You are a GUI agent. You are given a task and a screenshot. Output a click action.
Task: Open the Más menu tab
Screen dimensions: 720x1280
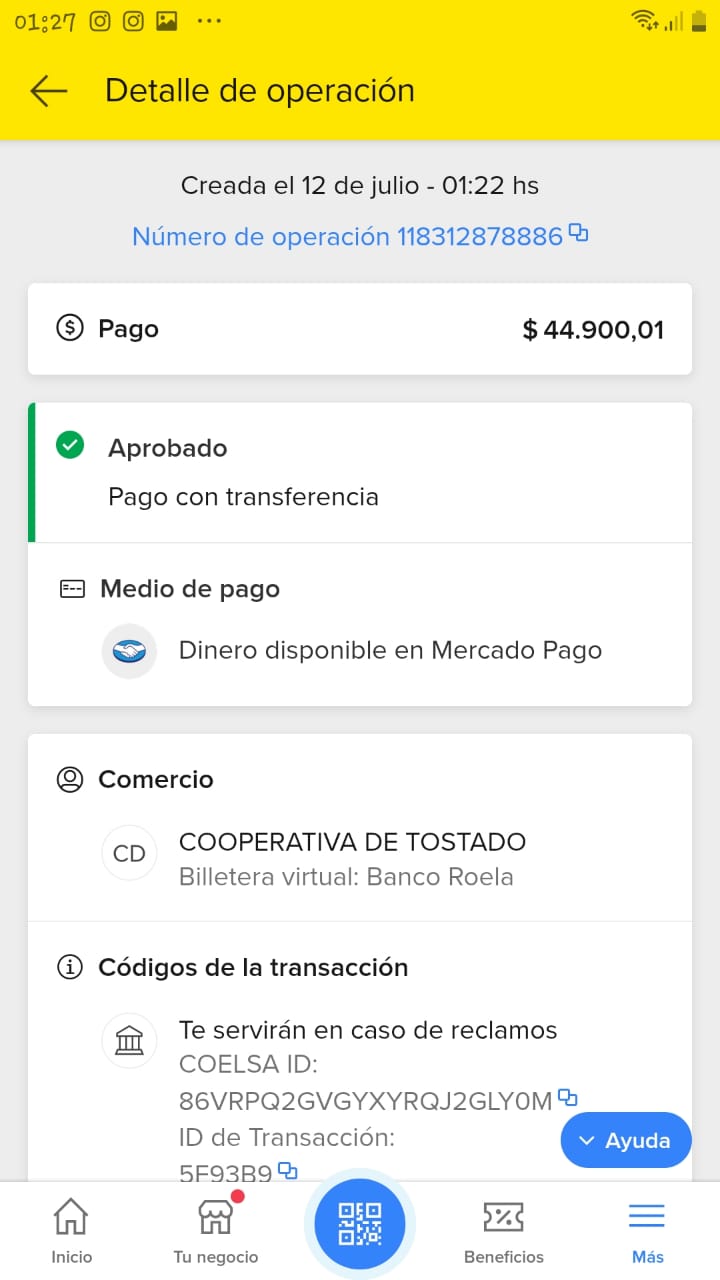coord(647,1231)
